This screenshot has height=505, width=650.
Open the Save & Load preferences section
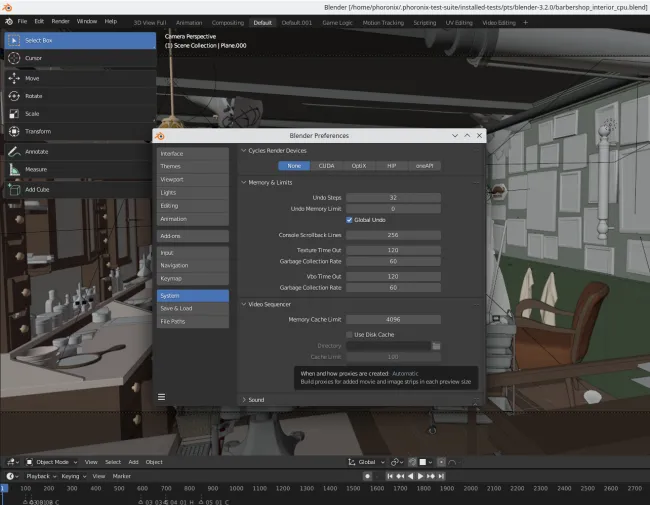(193, 308)
